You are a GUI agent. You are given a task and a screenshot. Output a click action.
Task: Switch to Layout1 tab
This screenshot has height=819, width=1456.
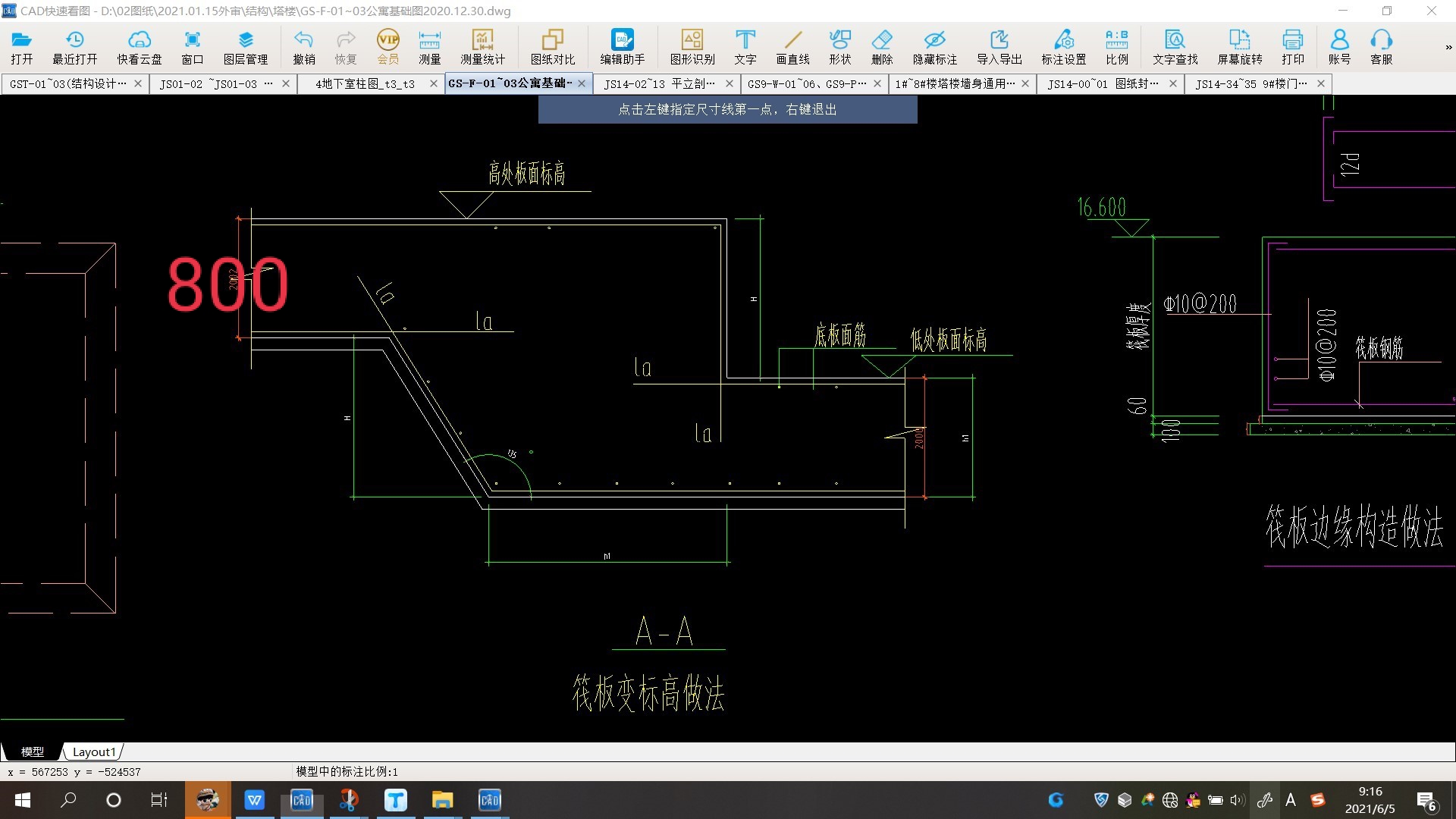pos(94,752)
